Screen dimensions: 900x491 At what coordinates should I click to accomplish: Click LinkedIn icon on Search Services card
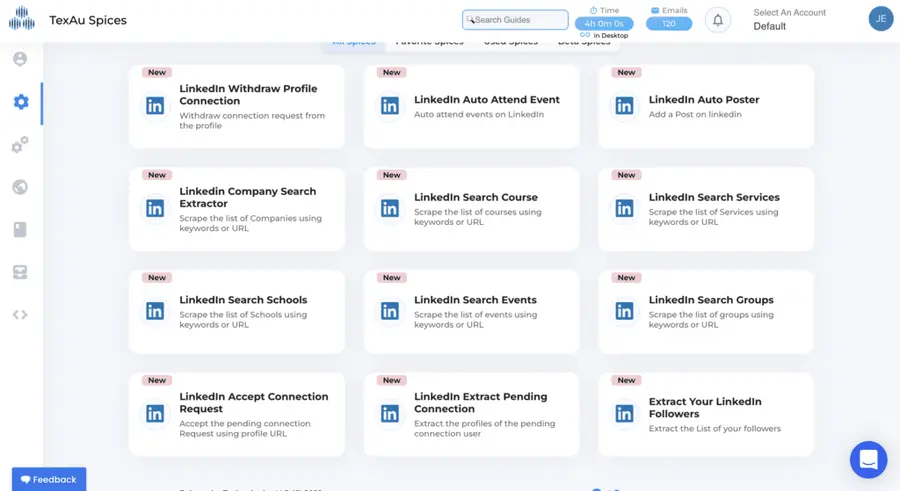tap(624, 208)
